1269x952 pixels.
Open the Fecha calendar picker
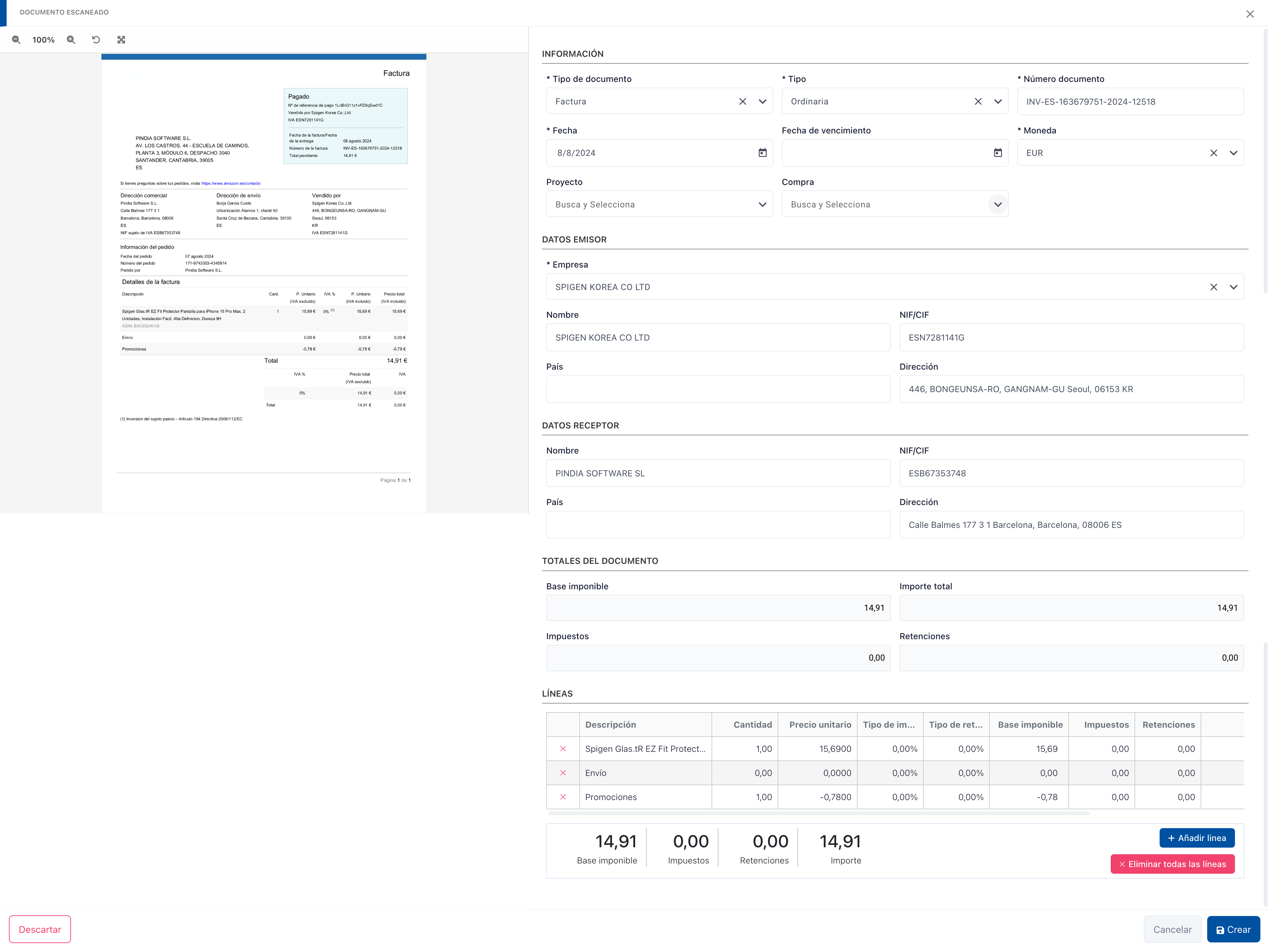762,153
